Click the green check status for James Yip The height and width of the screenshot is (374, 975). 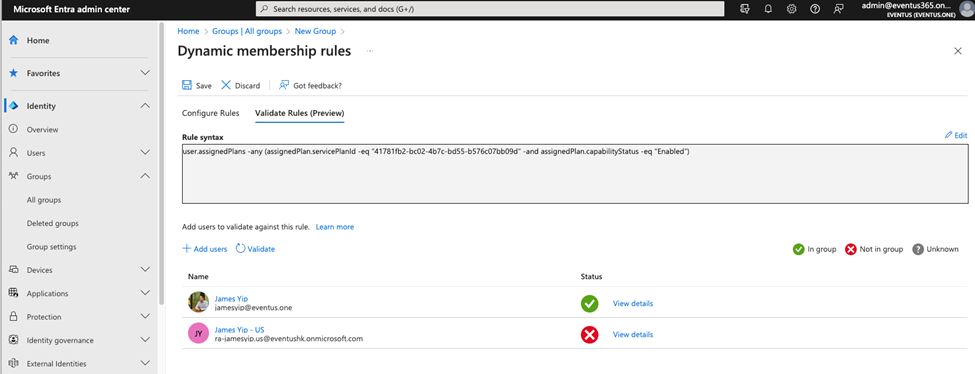pyautogui.click(x=589, y=304)
